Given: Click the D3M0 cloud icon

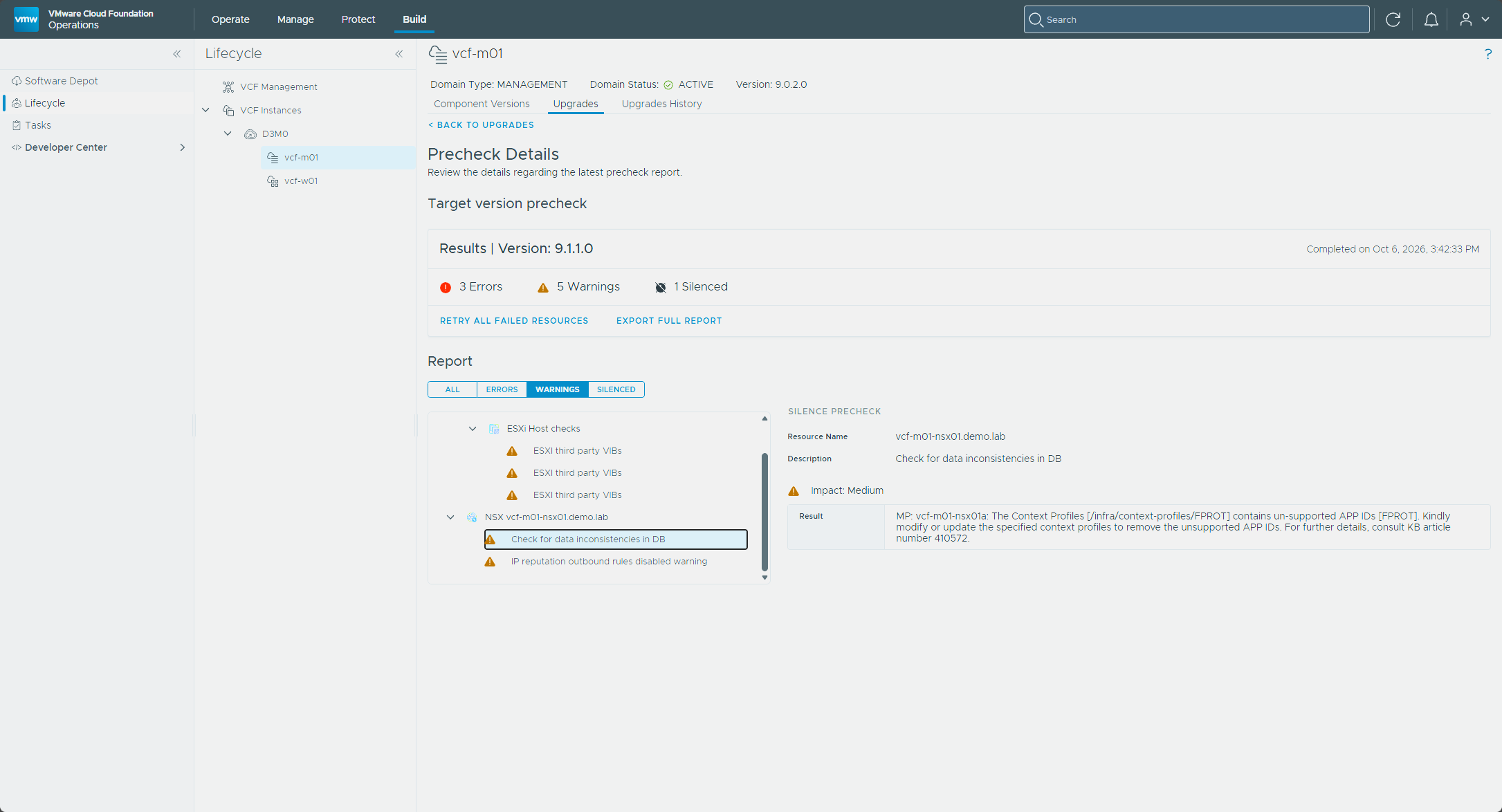Looking at the screenshot, I should point(250,133).
